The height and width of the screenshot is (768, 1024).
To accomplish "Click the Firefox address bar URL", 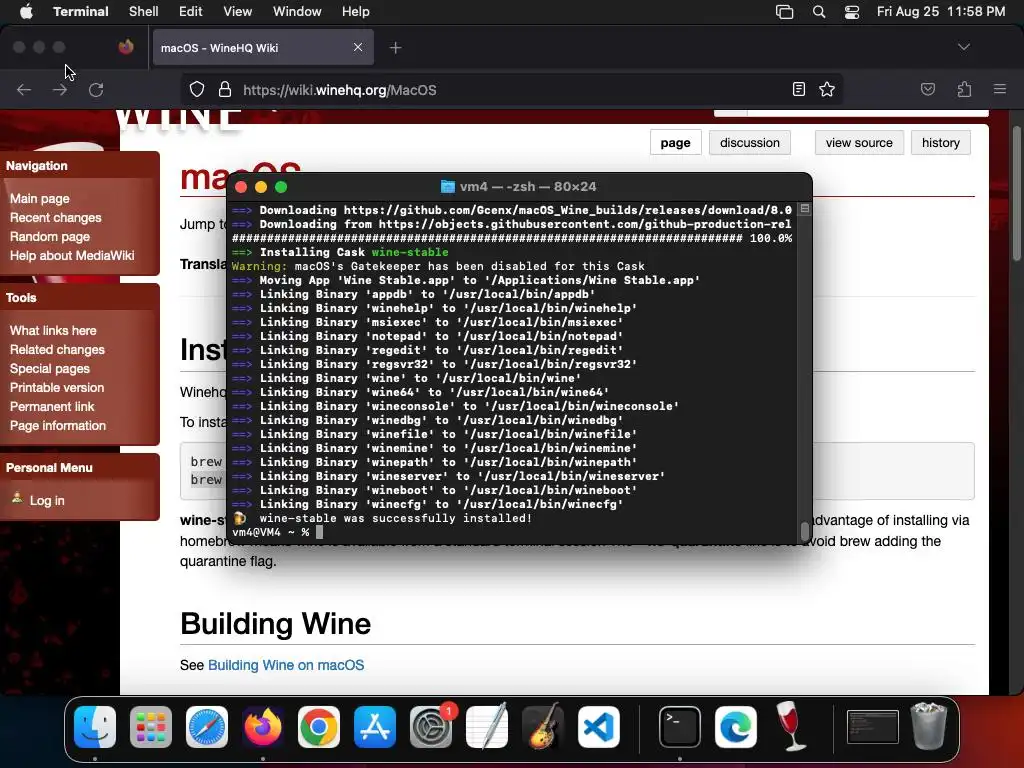I will (x=340, y=90).
